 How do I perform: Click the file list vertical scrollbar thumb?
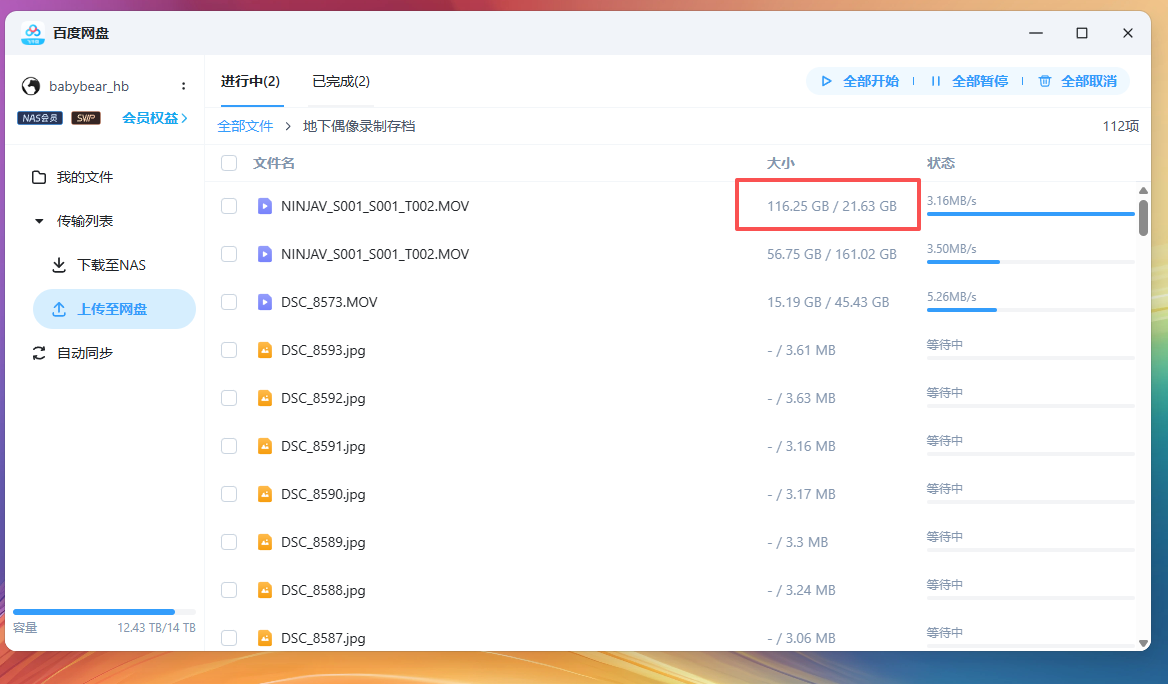pyautogui.click(x=1143, y=217)
